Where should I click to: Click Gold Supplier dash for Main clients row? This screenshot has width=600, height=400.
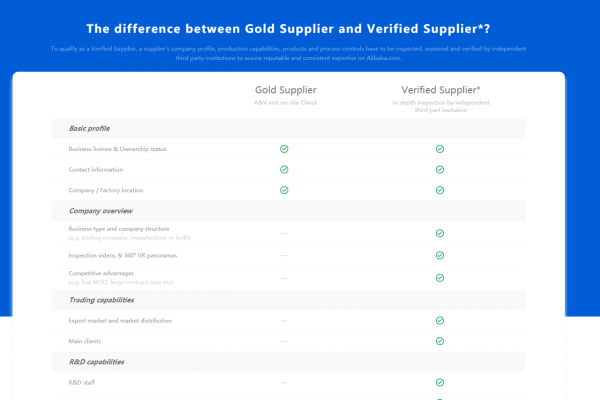coord(284,341)
